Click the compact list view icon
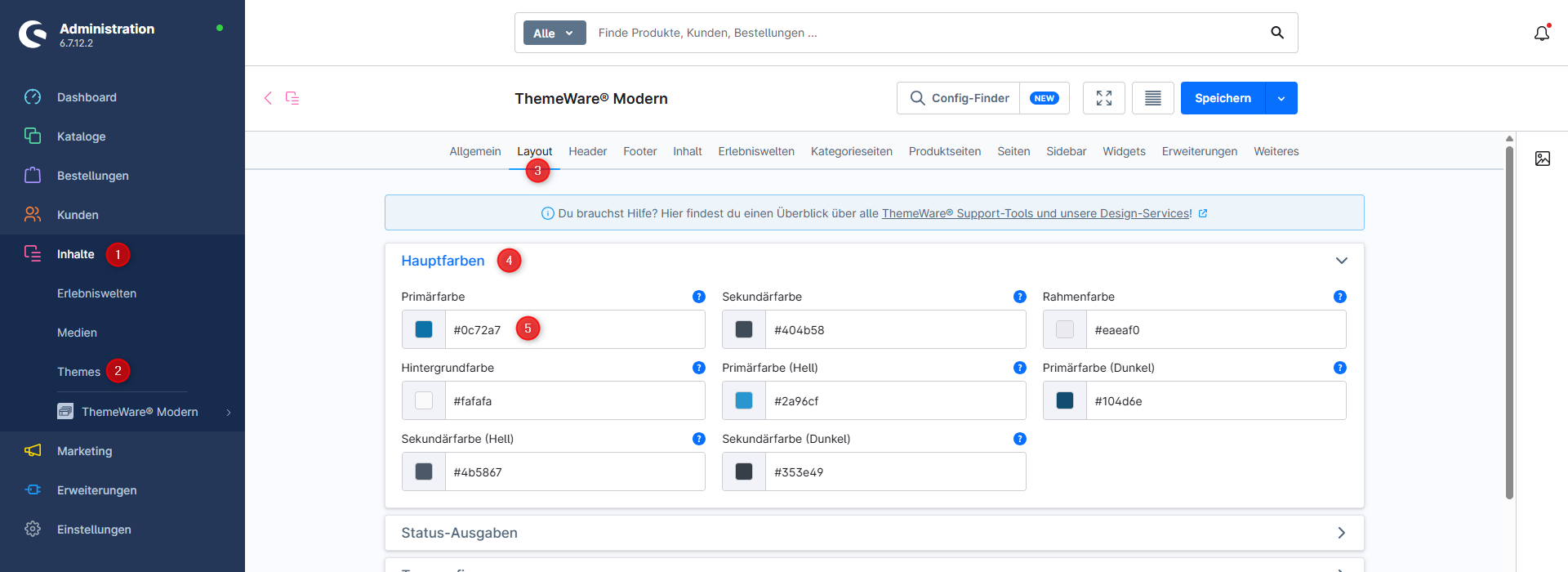Screen dimensions: 1568x572 (x=1153, y=98)
